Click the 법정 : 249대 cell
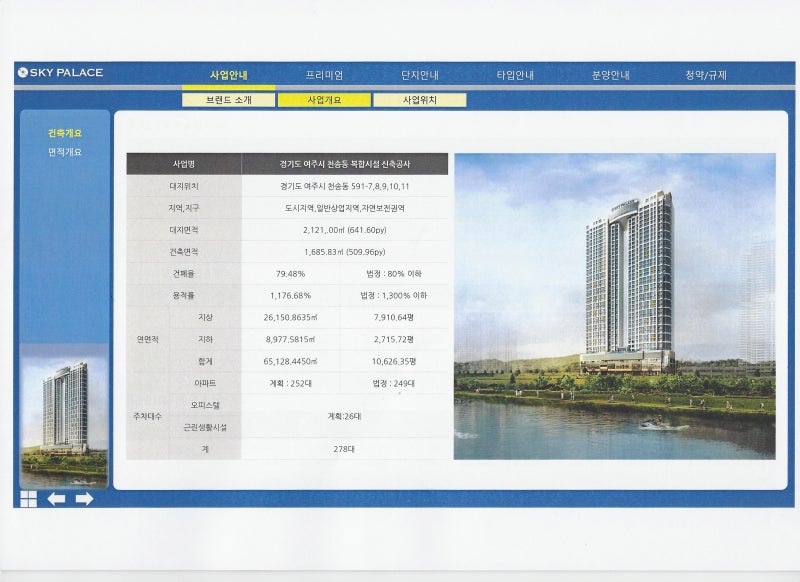Viewport: 800px width, 582px height. pyautogui.click(x=394, y=383)
